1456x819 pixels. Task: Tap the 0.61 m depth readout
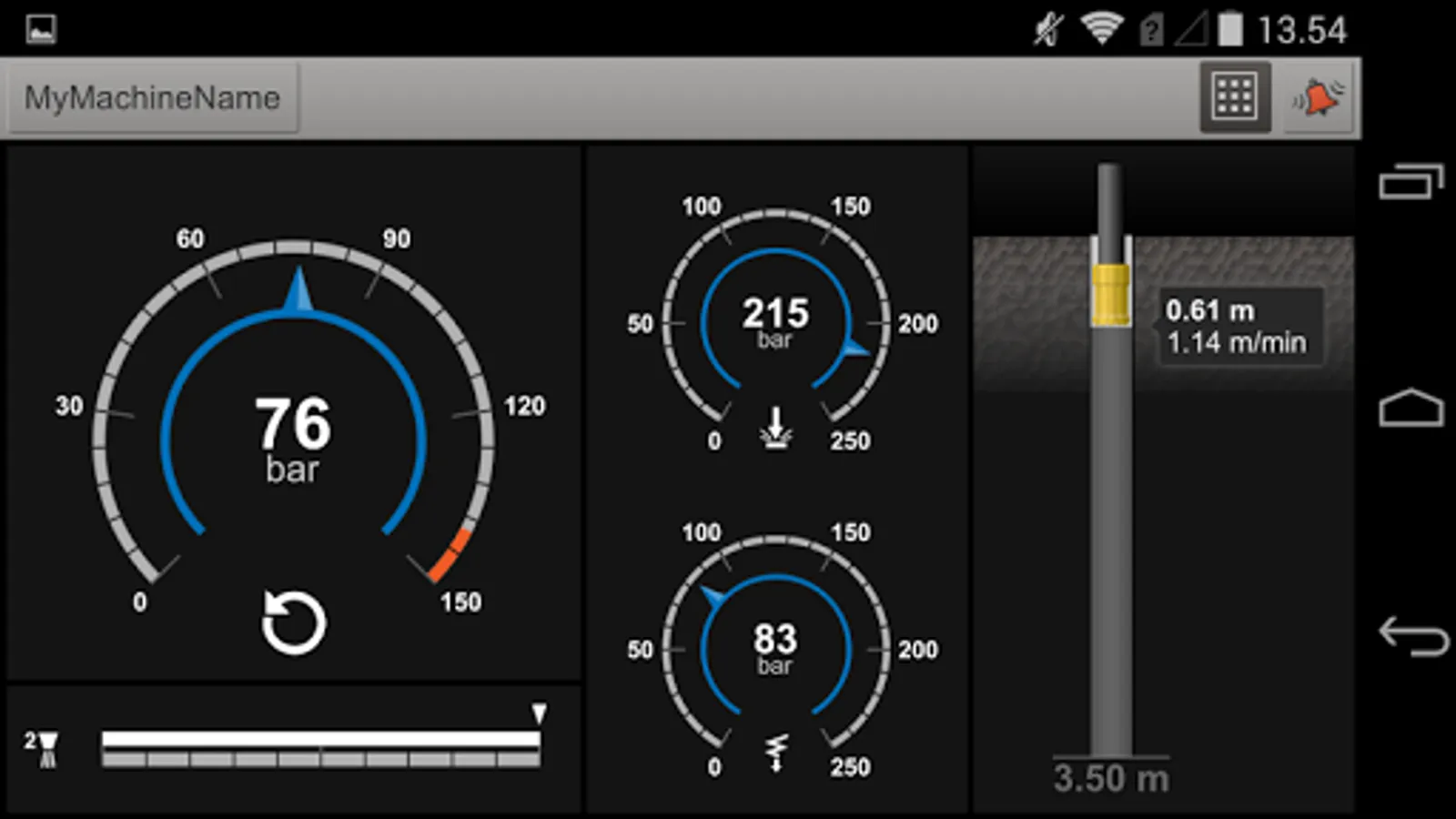[x=1209, y=310]
